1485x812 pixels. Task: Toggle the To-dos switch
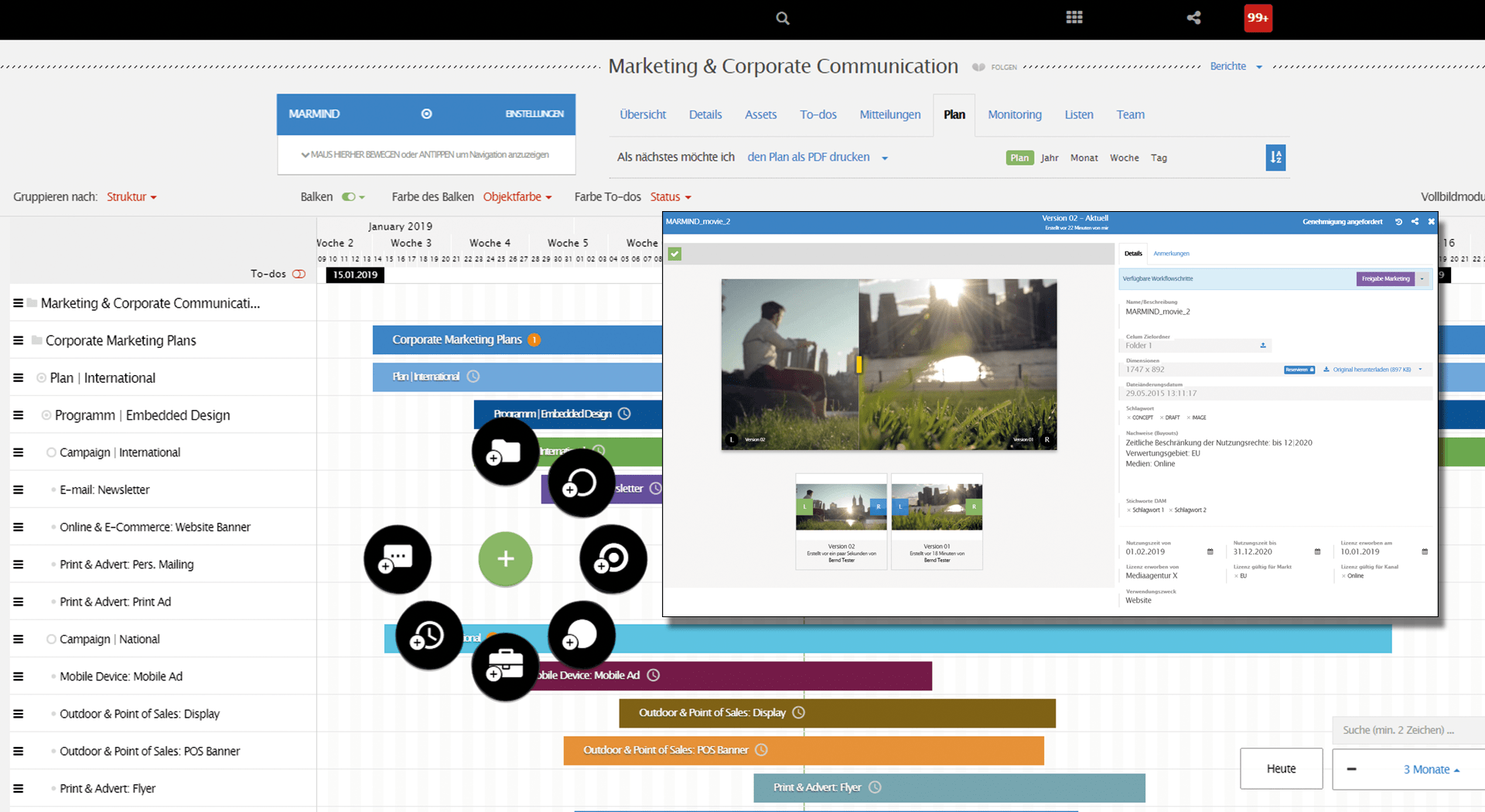tap(299, 275)
